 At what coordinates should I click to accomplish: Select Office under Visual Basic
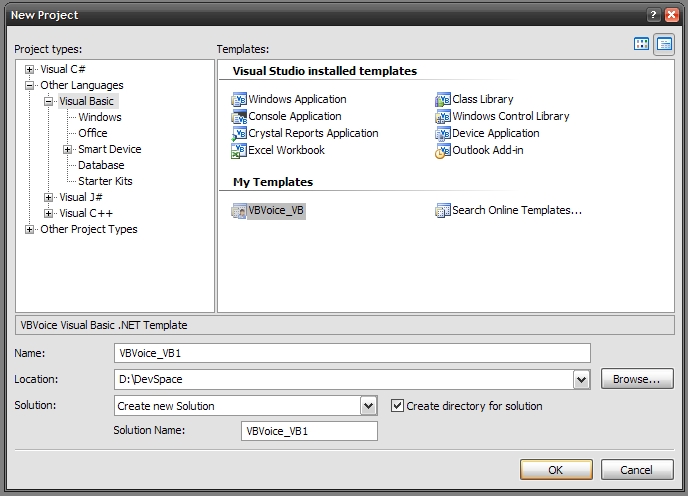[93, 133]
